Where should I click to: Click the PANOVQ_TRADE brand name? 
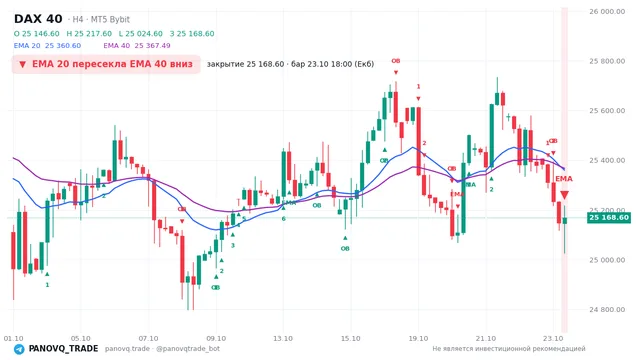coord(63,349)
